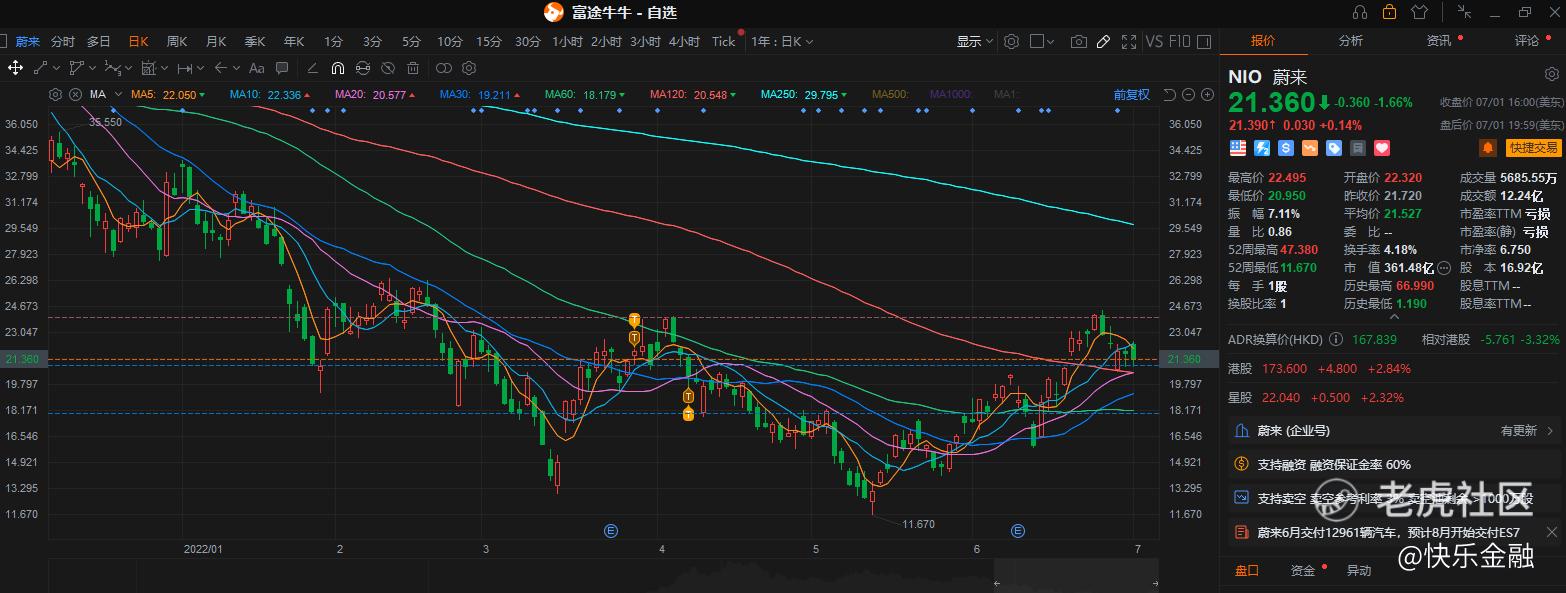Open the measurement tool options arrow
Screen dimensions: 1566x593
click(164, 68)
